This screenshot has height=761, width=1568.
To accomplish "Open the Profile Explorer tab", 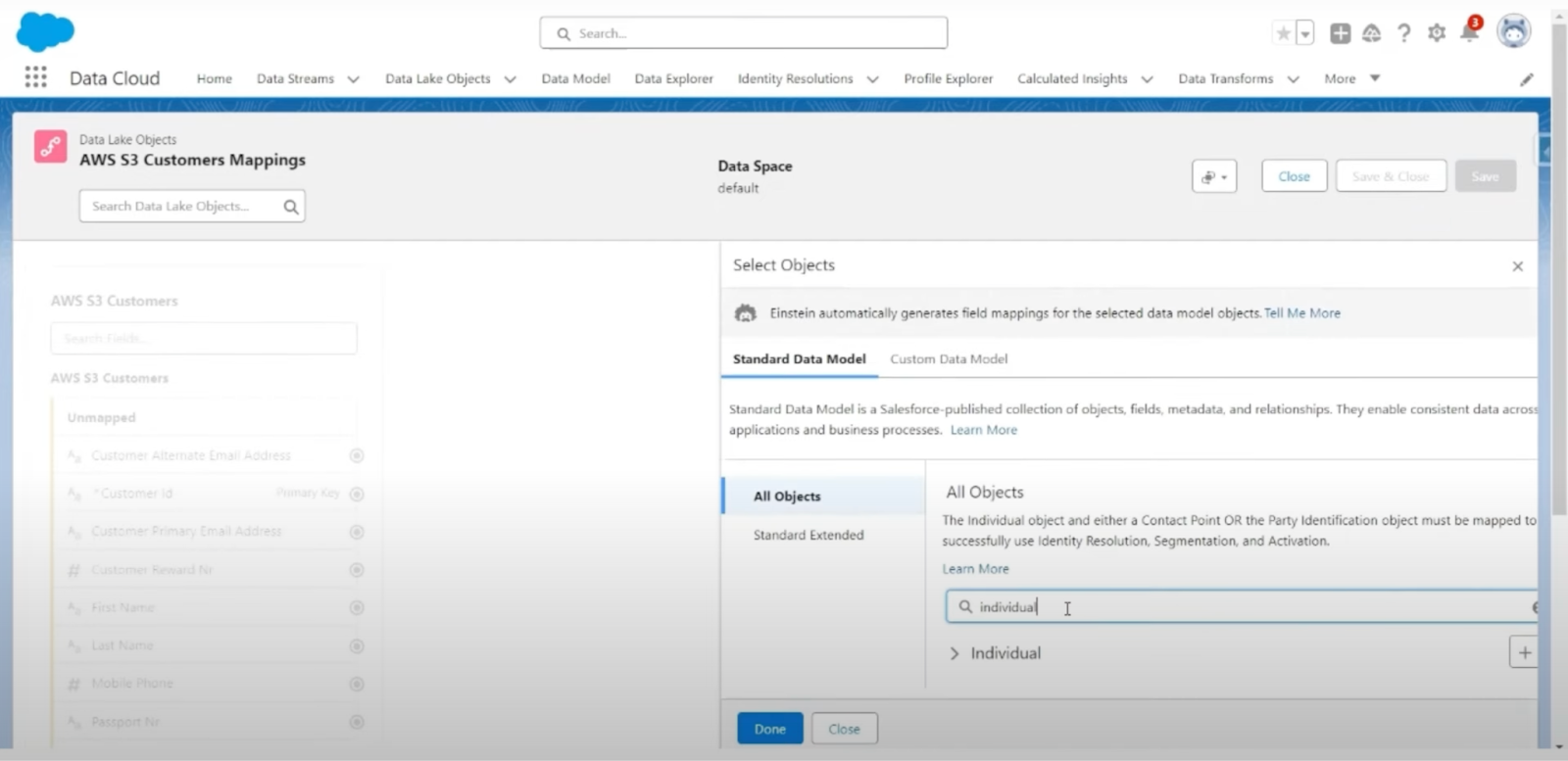I will click(x=949, y=78).
